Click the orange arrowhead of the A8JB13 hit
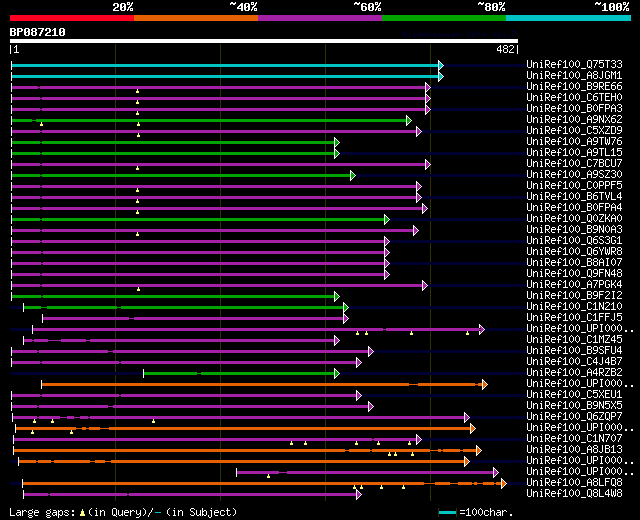Viewport: 640px width, 520px height. [x=479, y=451]
